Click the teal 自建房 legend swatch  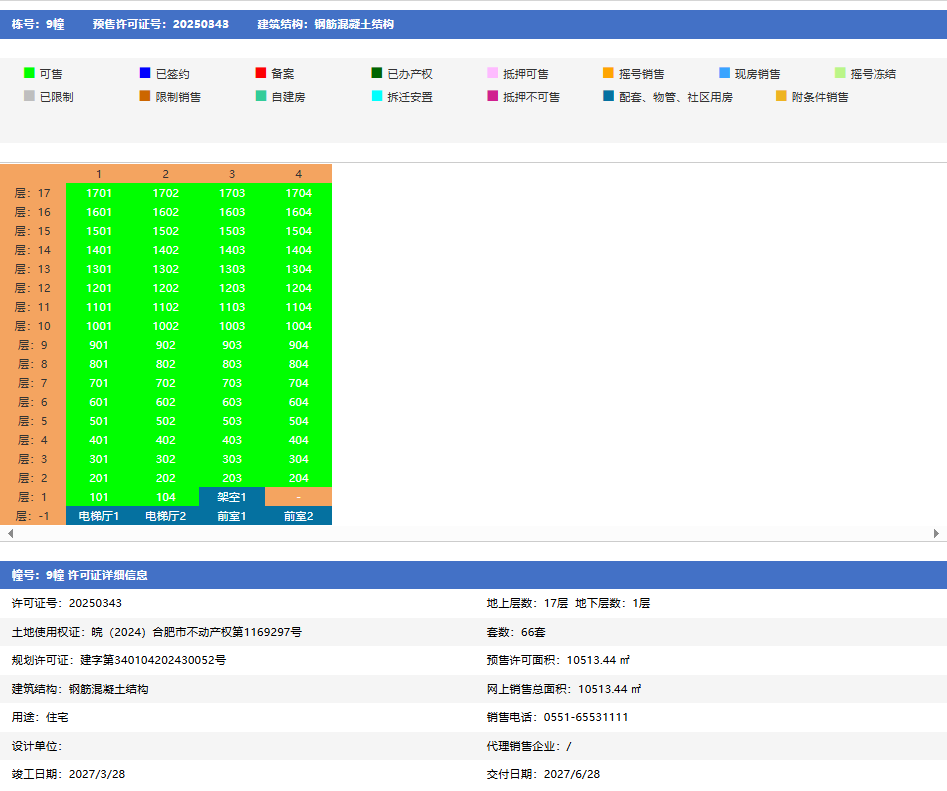(x=261, y=96)
